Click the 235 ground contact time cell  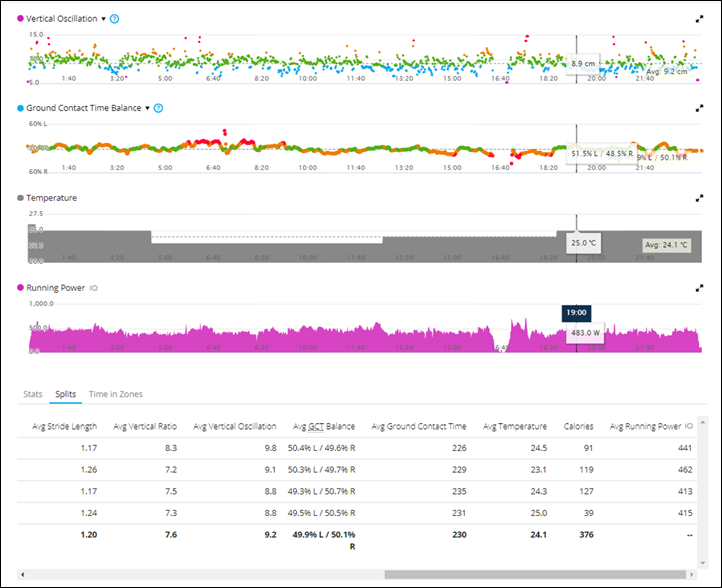[459, 491]
